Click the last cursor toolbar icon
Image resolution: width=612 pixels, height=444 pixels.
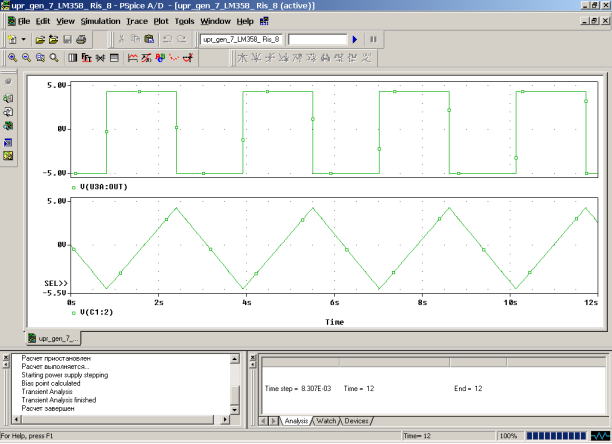pos(366,58)
